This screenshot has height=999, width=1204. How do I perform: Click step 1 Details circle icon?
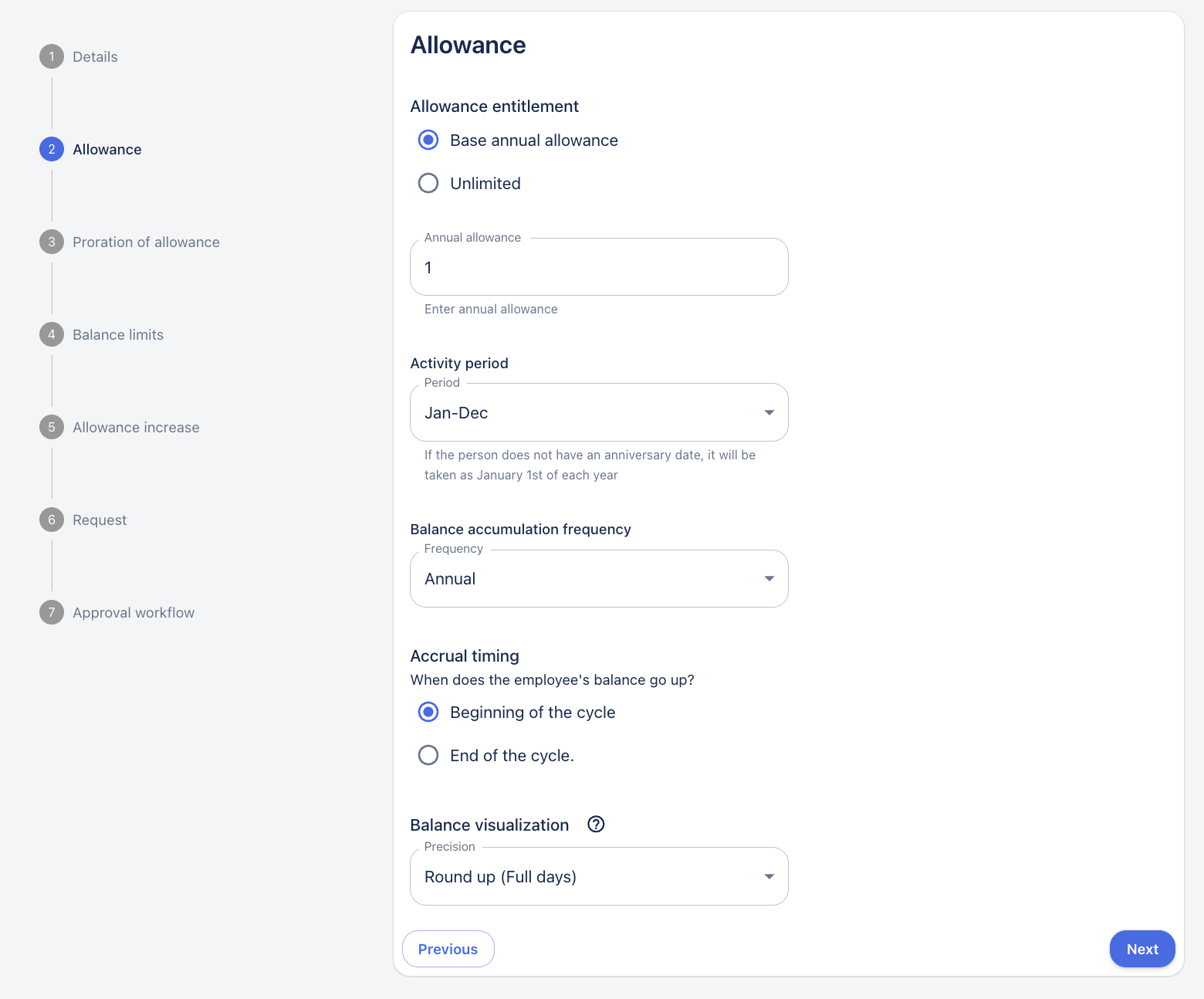(x=52, y=56)
